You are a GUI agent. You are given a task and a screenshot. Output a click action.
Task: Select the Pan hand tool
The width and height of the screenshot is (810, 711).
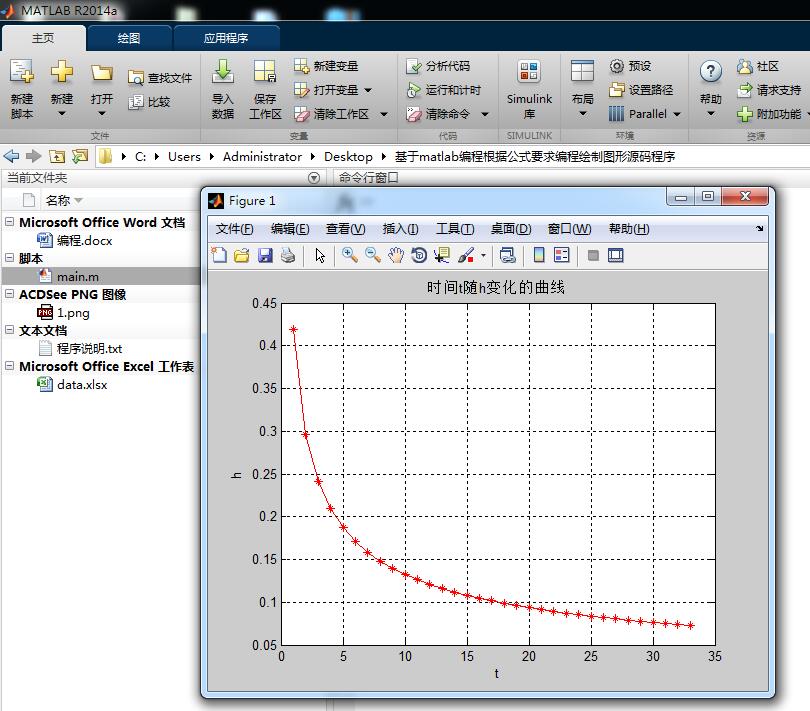[396, 255]
